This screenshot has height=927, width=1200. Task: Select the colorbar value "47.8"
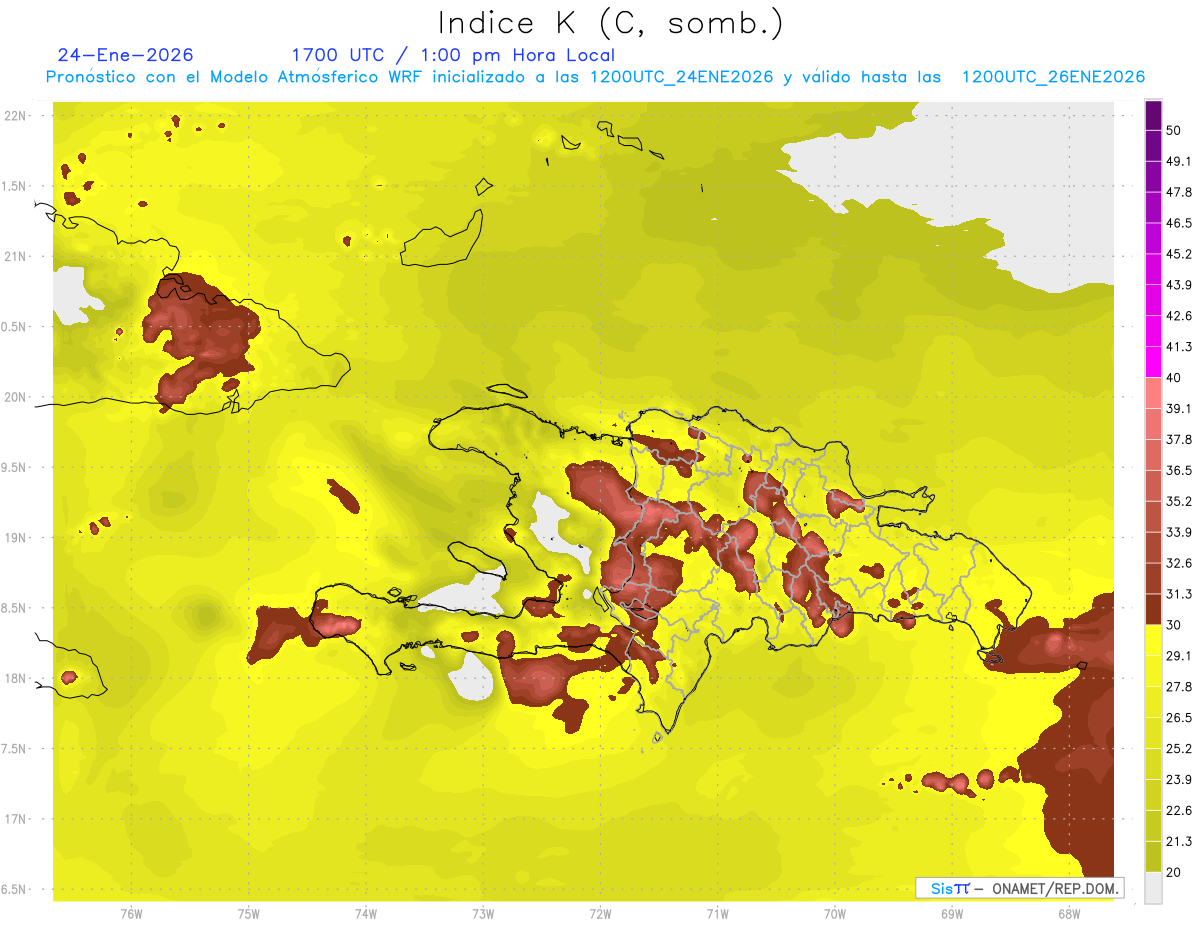(1179, 192)
